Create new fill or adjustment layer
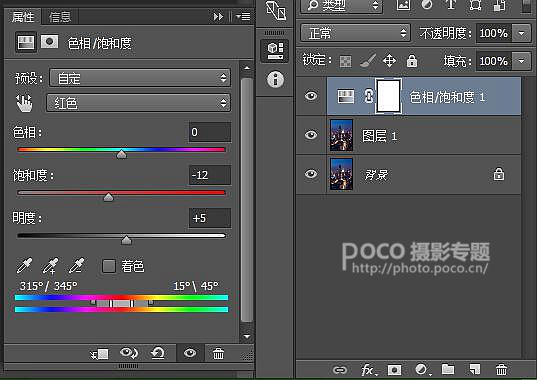Image resolution: width=537 pixels, height=380 pixels. (422, 370)
